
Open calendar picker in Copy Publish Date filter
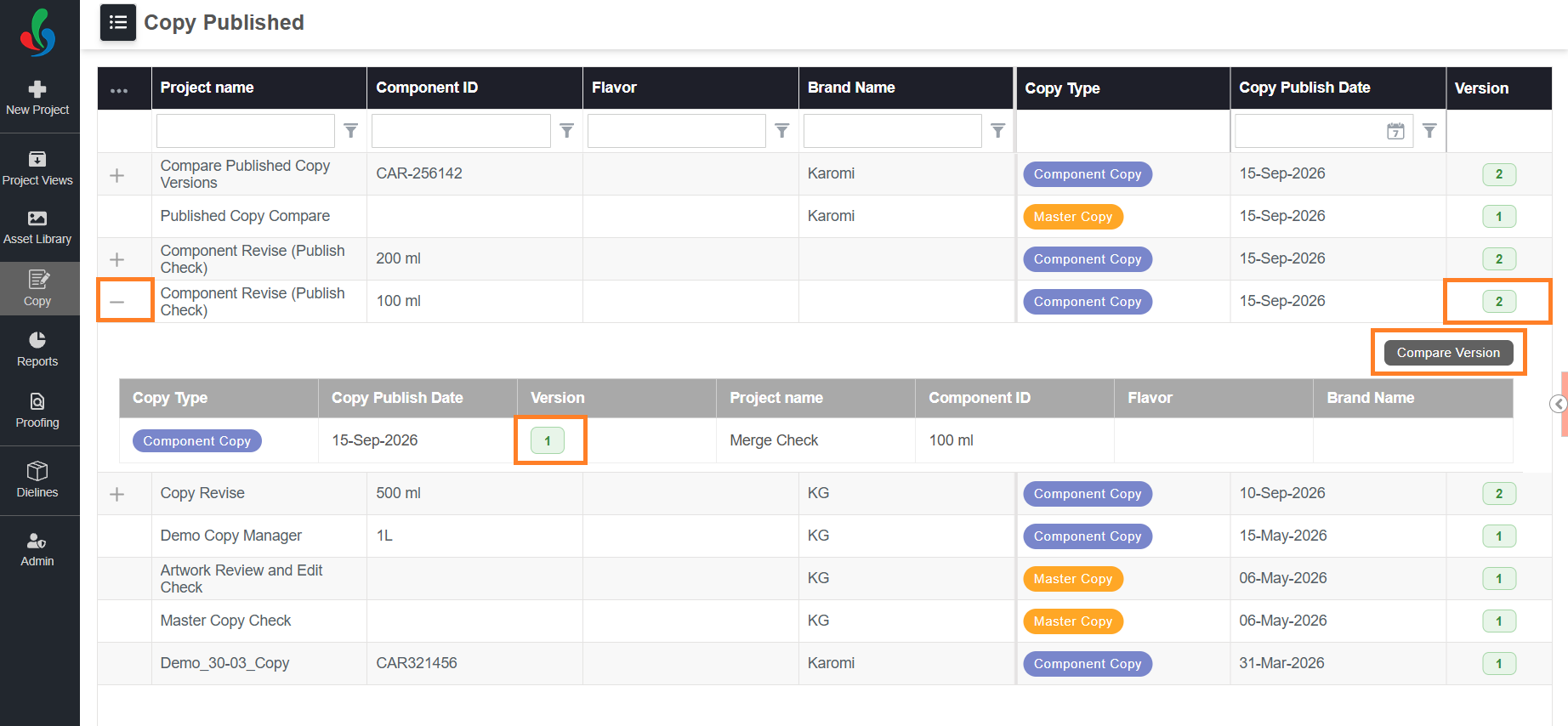click(1395, 131)
